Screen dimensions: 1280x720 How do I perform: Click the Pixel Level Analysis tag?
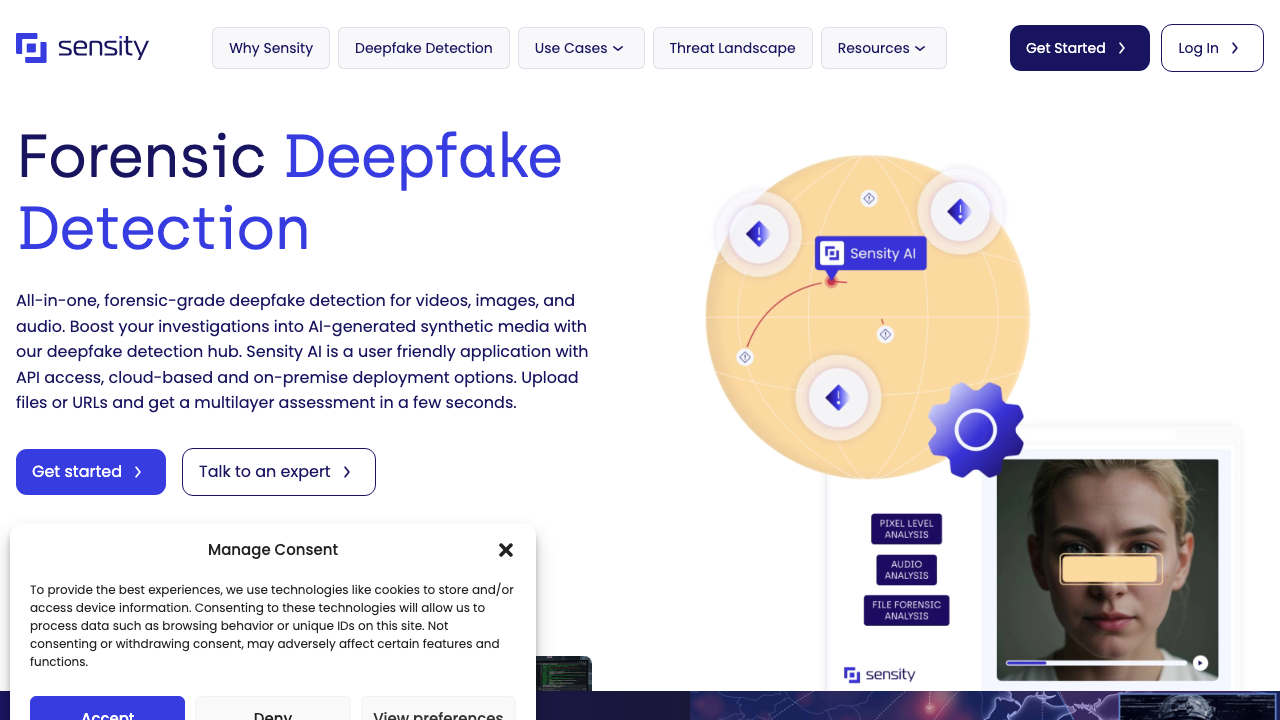coord(907,529)
